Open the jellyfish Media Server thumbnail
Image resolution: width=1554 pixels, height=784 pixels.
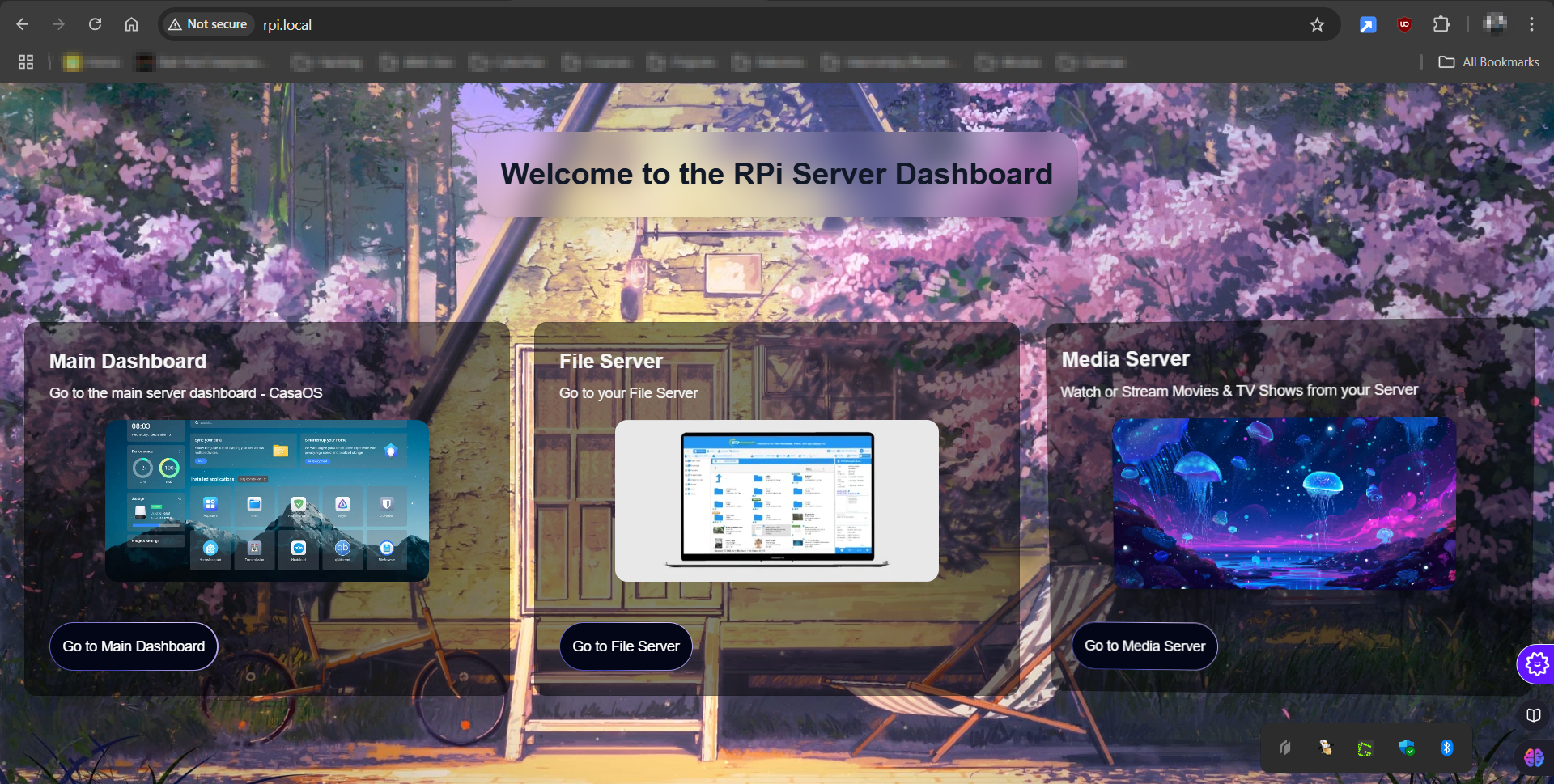coord(1284,503)
